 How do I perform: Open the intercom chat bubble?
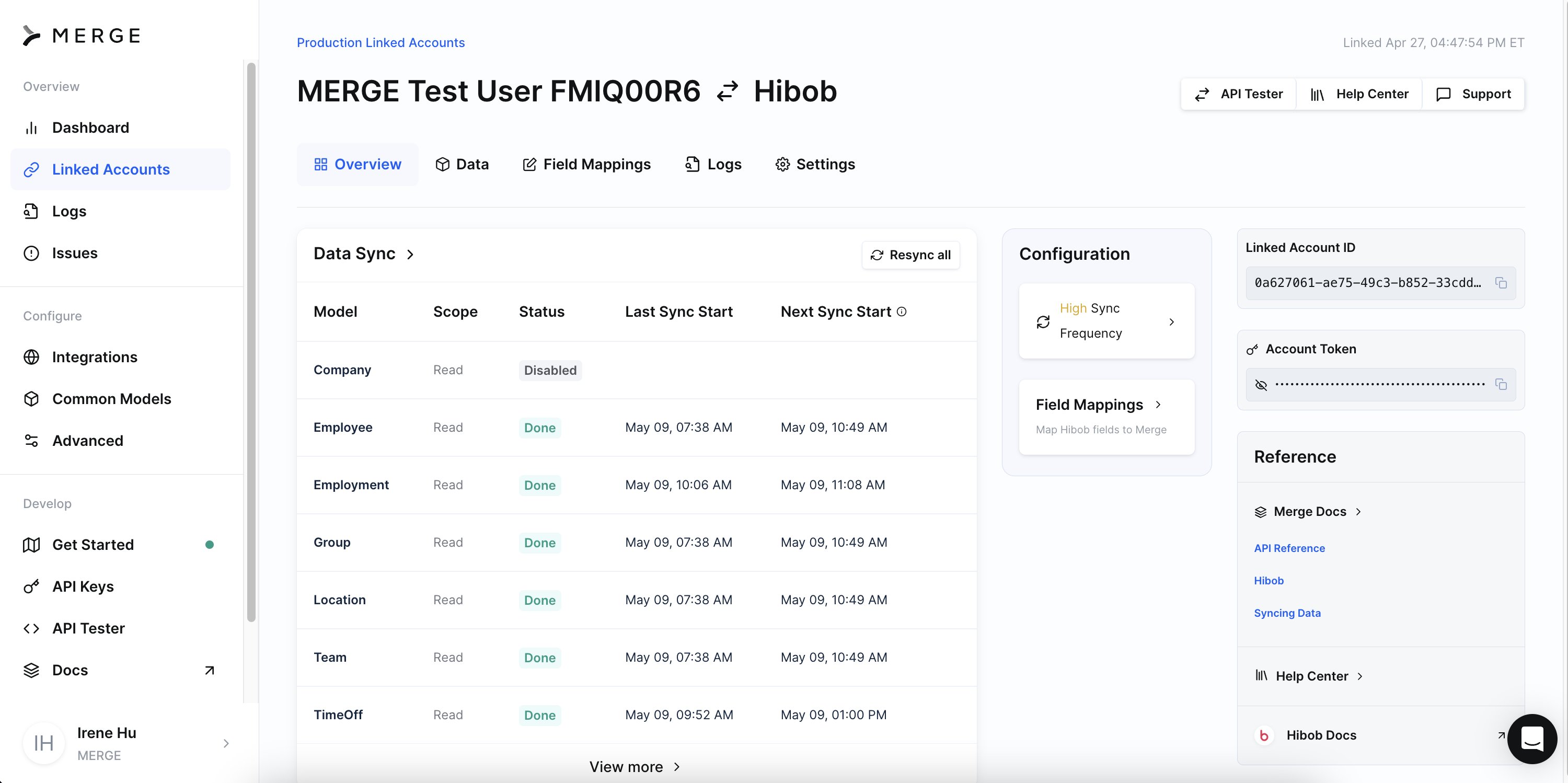coord(1531,739)
